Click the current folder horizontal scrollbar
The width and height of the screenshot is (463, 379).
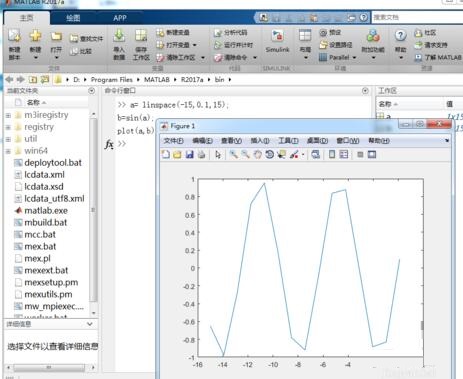point(49,367)
